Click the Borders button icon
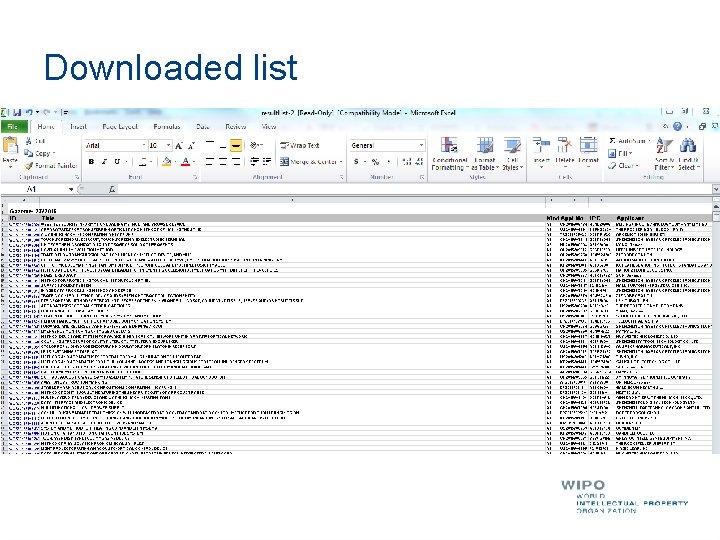Image resolution: width=720 pixels, height=540 pixels. click(x=143, y=162)
